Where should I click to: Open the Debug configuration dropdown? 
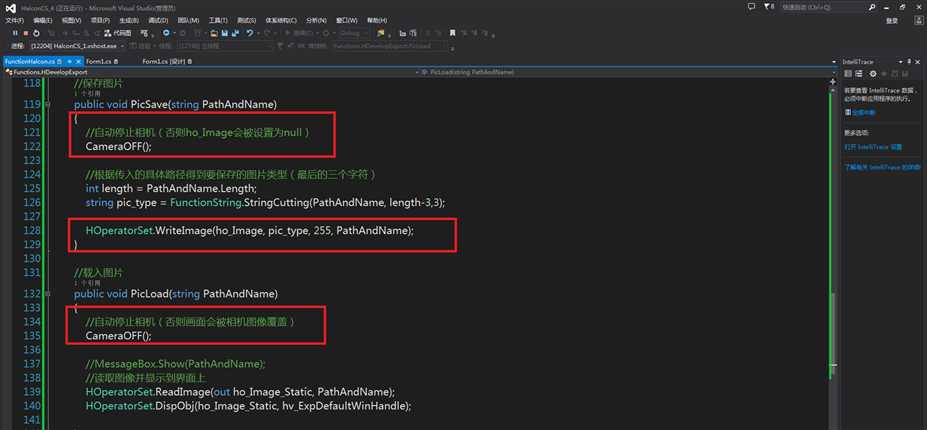[353, 33]
